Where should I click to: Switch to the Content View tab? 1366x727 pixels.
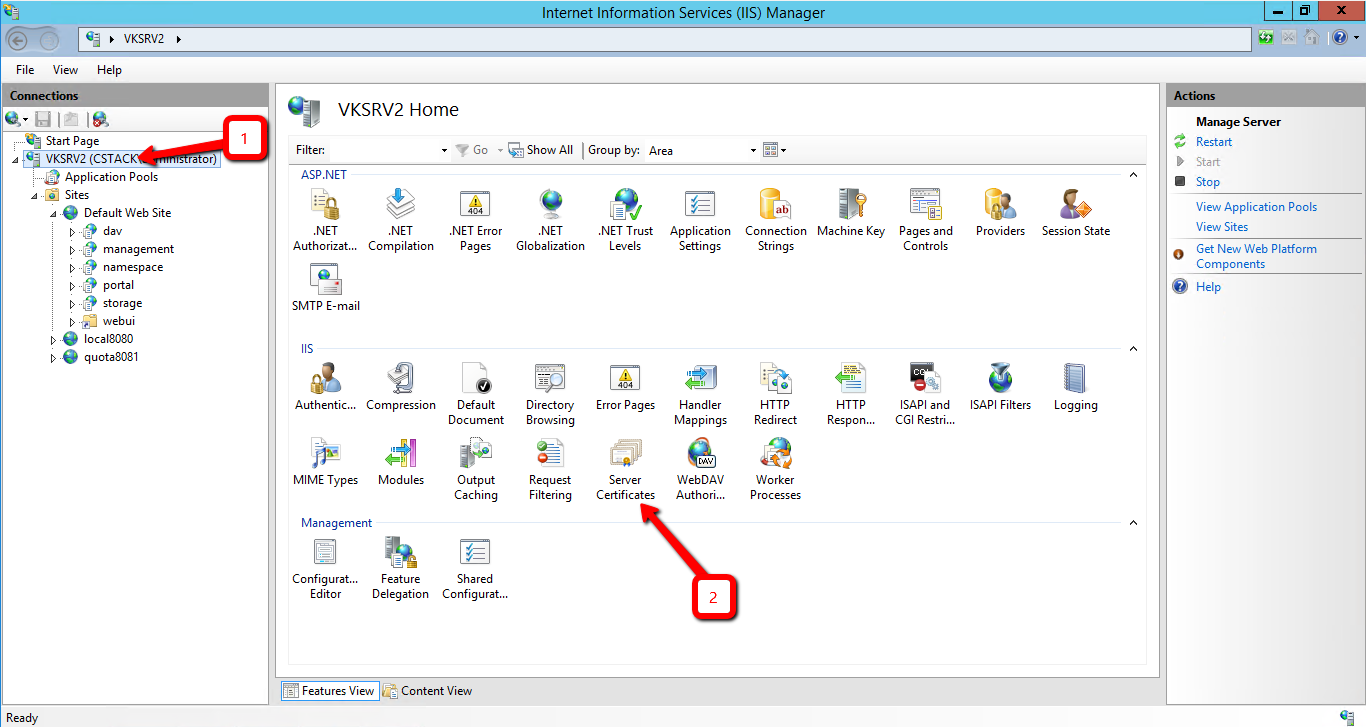(428, 690)
